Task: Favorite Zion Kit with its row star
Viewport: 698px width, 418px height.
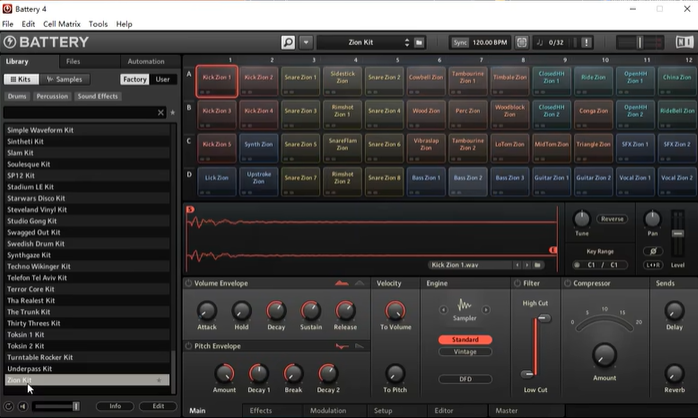Action: coord(159,380)
